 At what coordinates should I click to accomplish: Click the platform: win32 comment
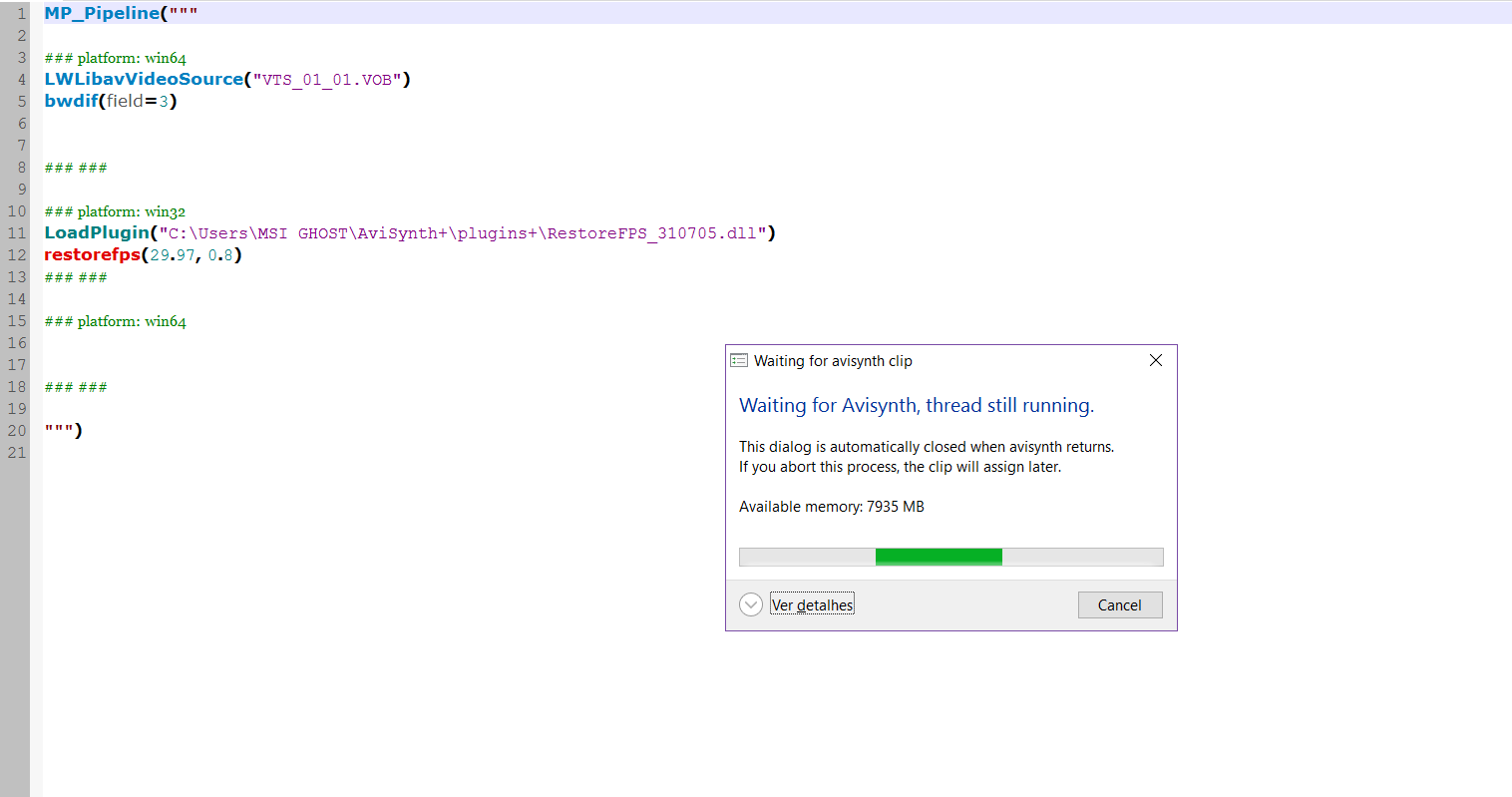pos(115,211)
